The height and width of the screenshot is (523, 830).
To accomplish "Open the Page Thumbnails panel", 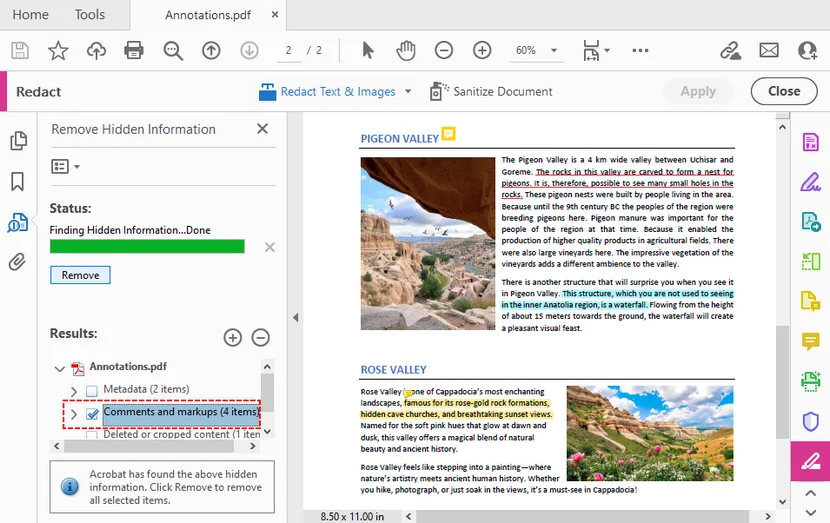I will click(x=19, y=141).
